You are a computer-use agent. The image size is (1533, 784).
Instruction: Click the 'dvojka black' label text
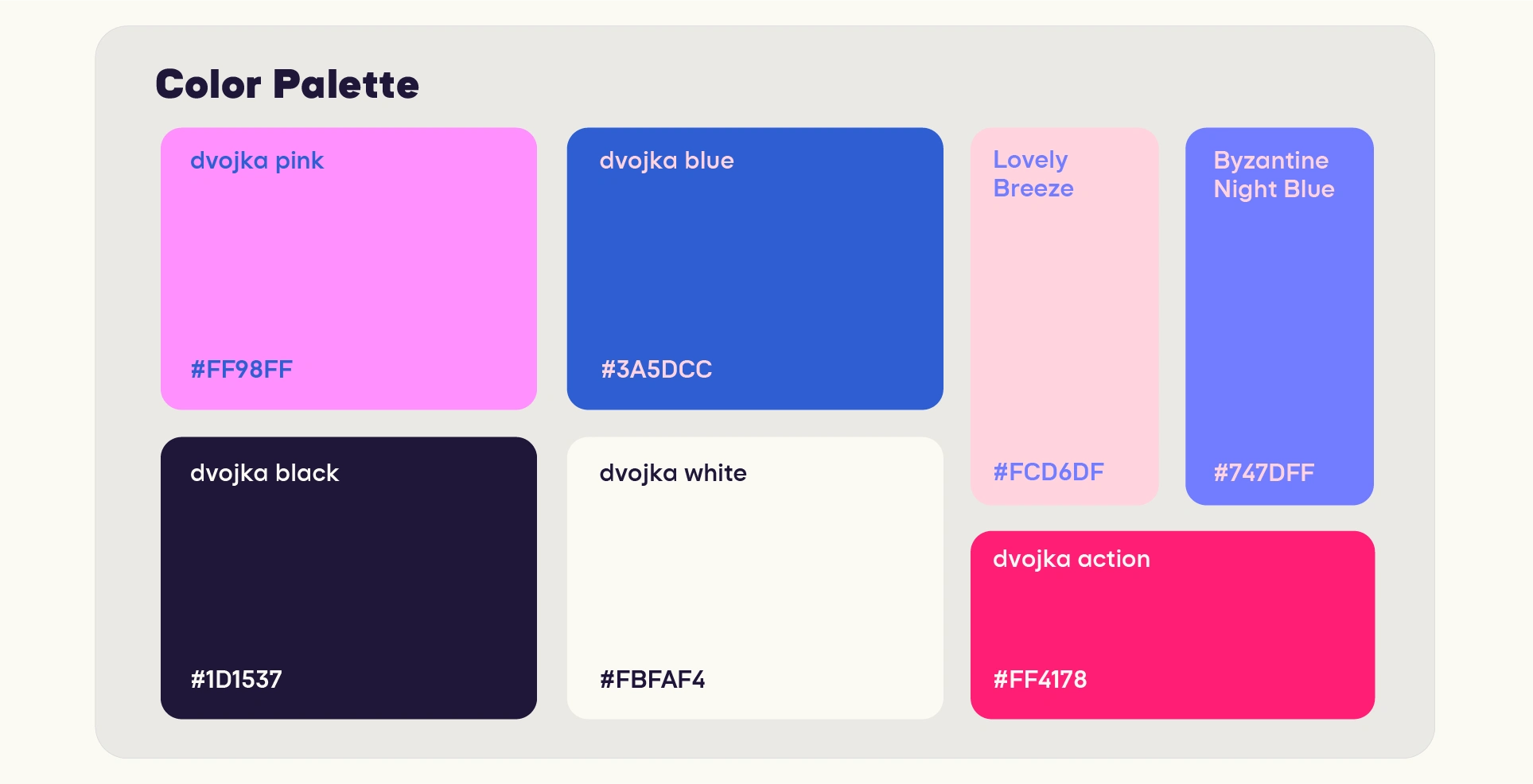(x=264, y=474)
